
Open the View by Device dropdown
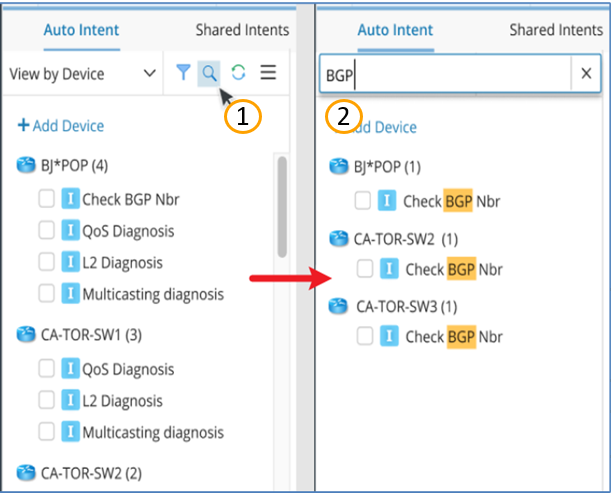click(x=83, y=74)
